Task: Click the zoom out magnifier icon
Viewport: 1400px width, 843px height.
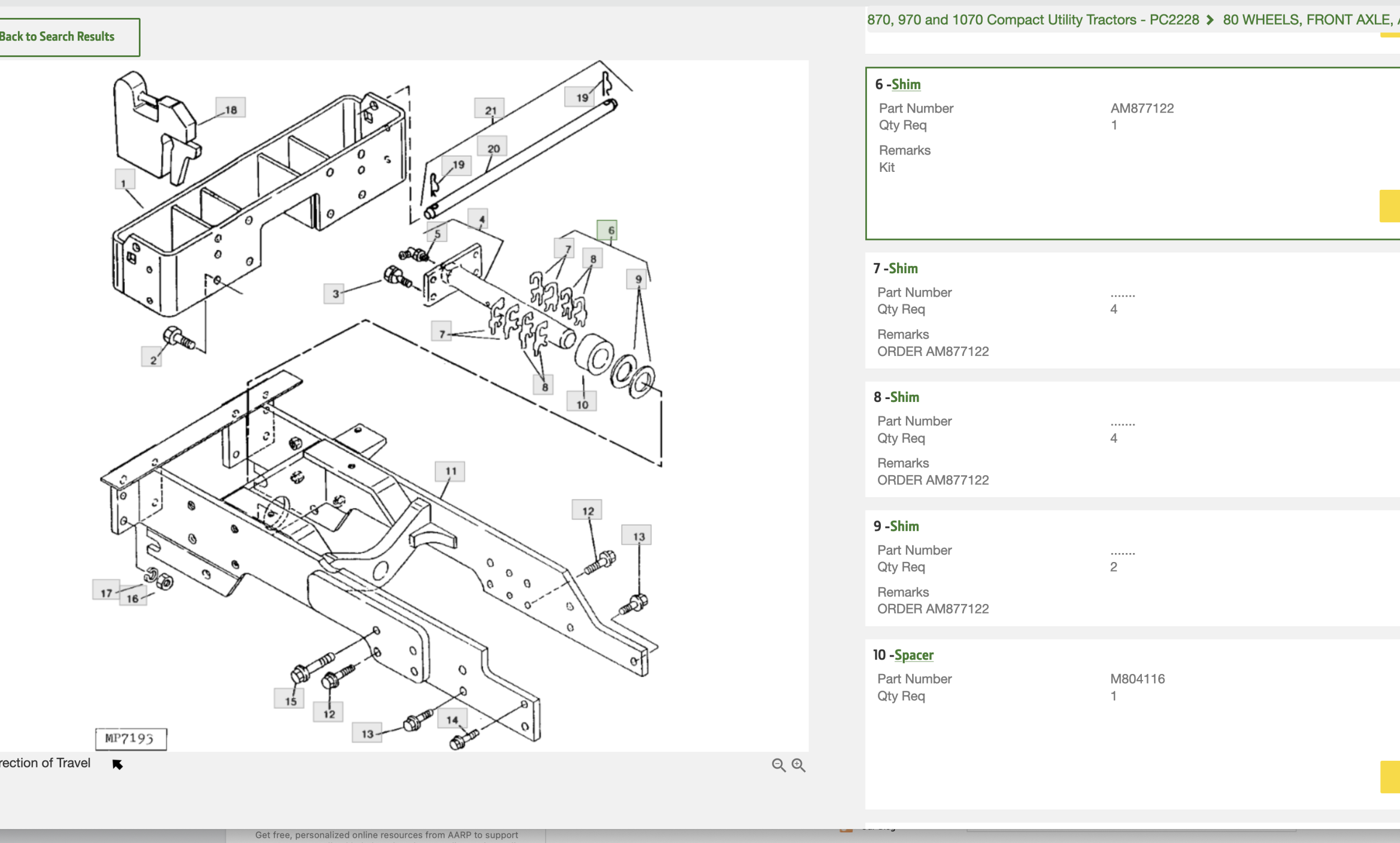Action: [x=778, y=765]
